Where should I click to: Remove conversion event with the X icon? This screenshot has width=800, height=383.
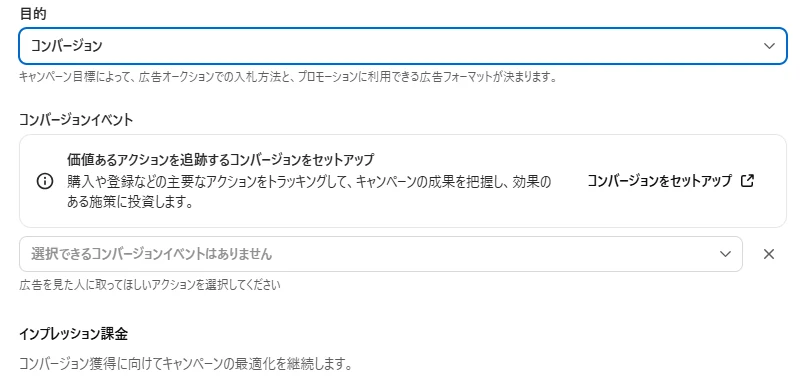click(x=769, y=254)
